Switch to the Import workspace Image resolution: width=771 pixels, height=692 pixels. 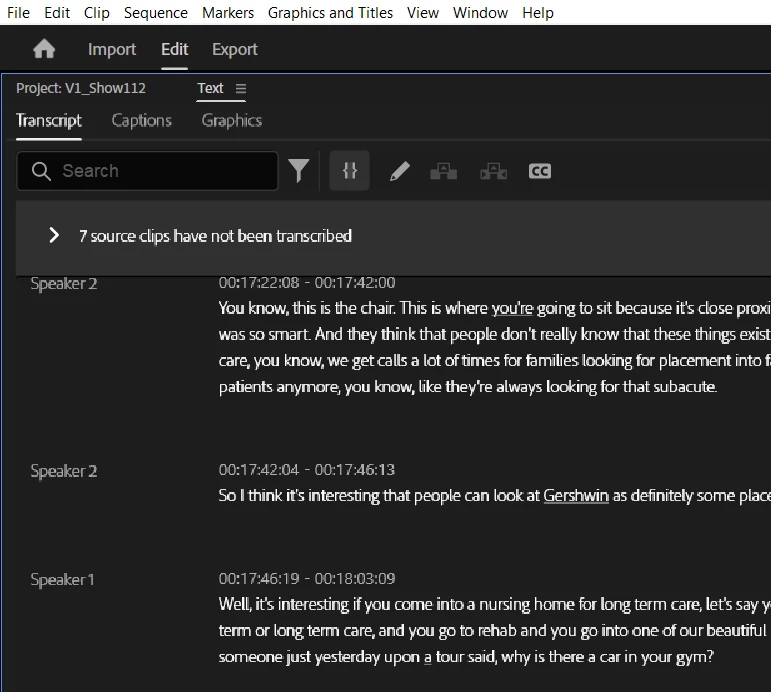112,49
